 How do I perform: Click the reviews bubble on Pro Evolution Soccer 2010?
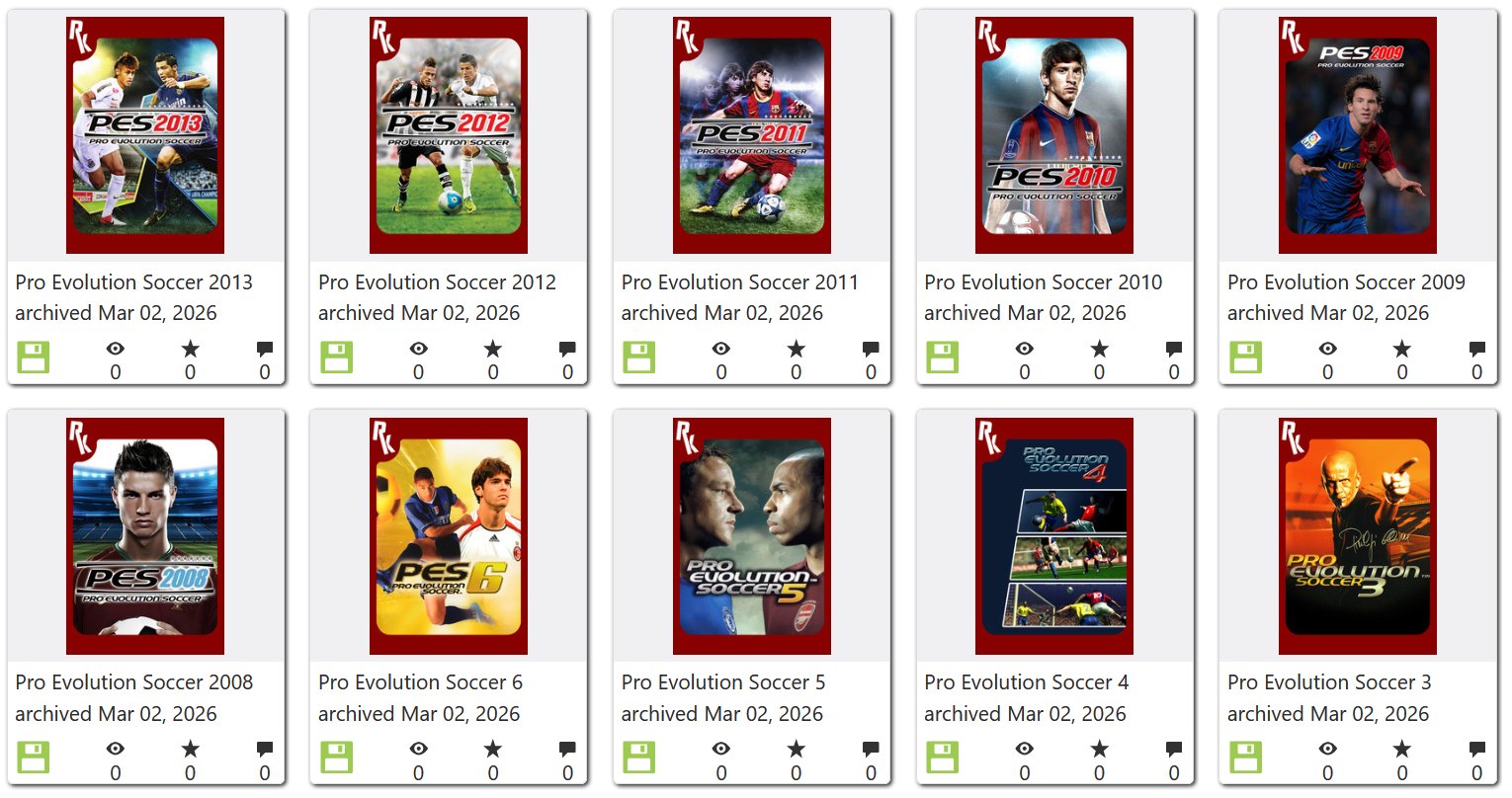coord(1174,349)
